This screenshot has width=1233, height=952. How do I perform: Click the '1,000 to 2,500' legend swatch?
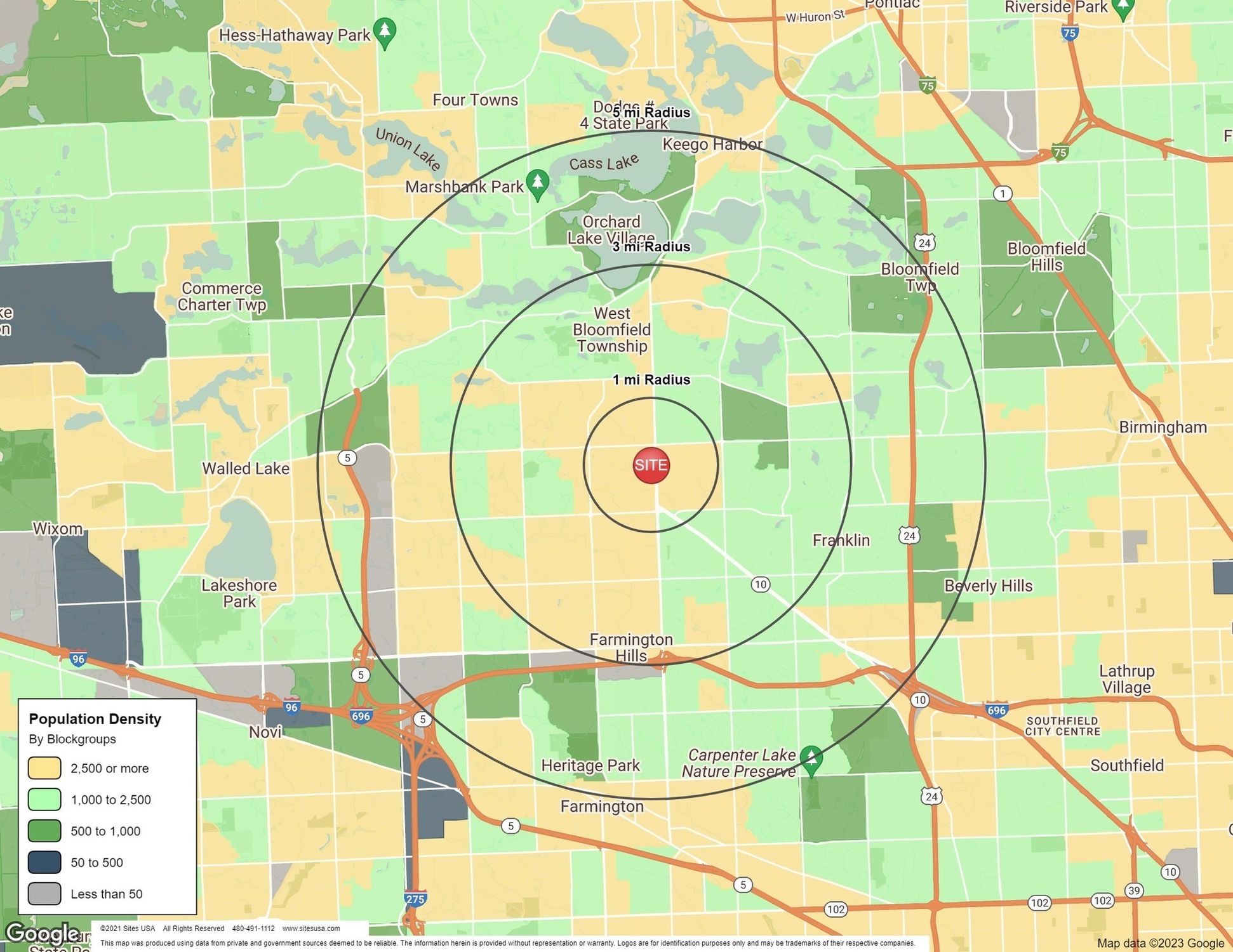pyautogui.click(x=44, y=800)
